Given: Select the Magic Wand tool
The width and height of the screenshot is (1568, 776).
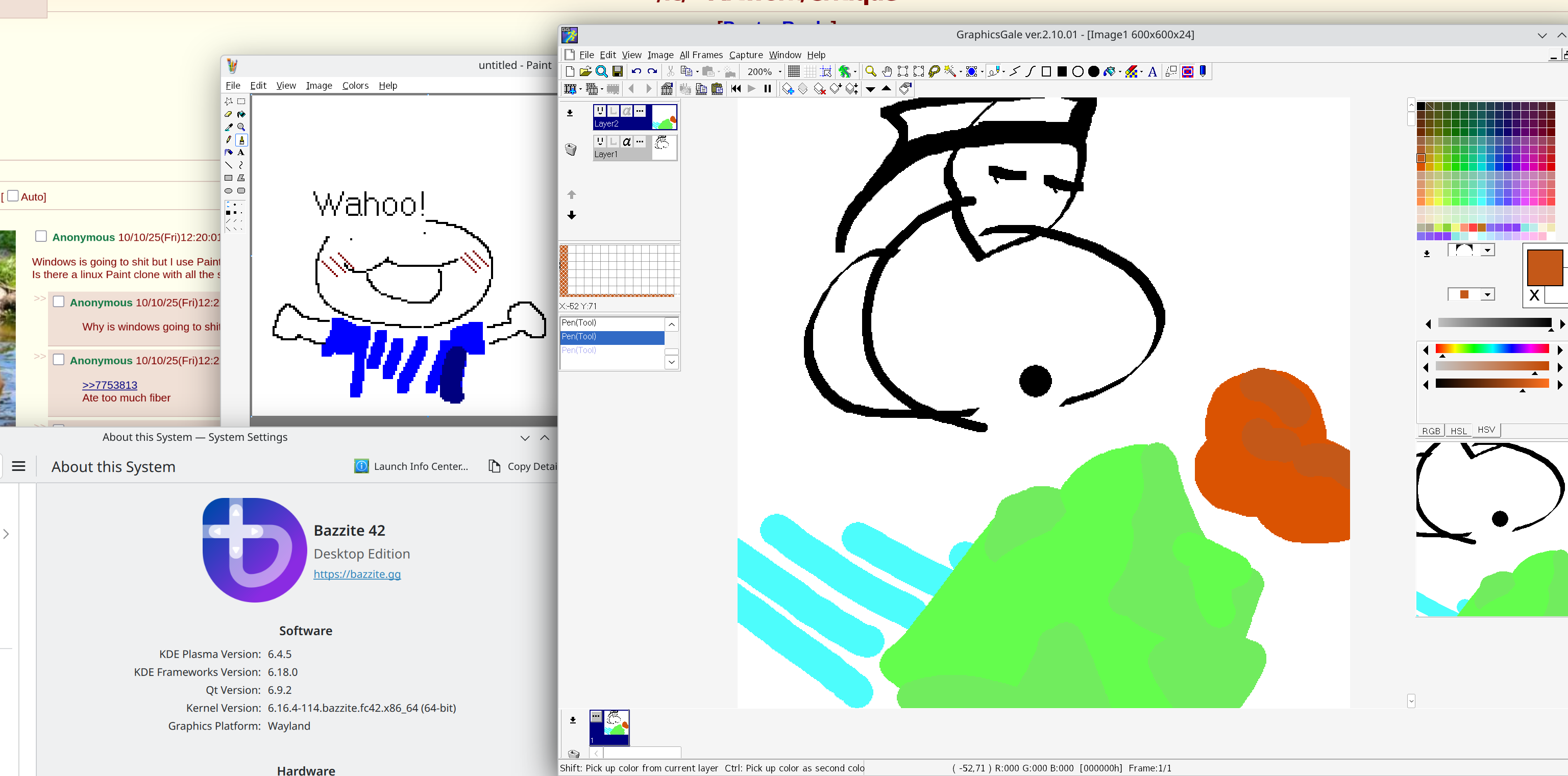Looking at the screenshot, I should coord(949,72).
